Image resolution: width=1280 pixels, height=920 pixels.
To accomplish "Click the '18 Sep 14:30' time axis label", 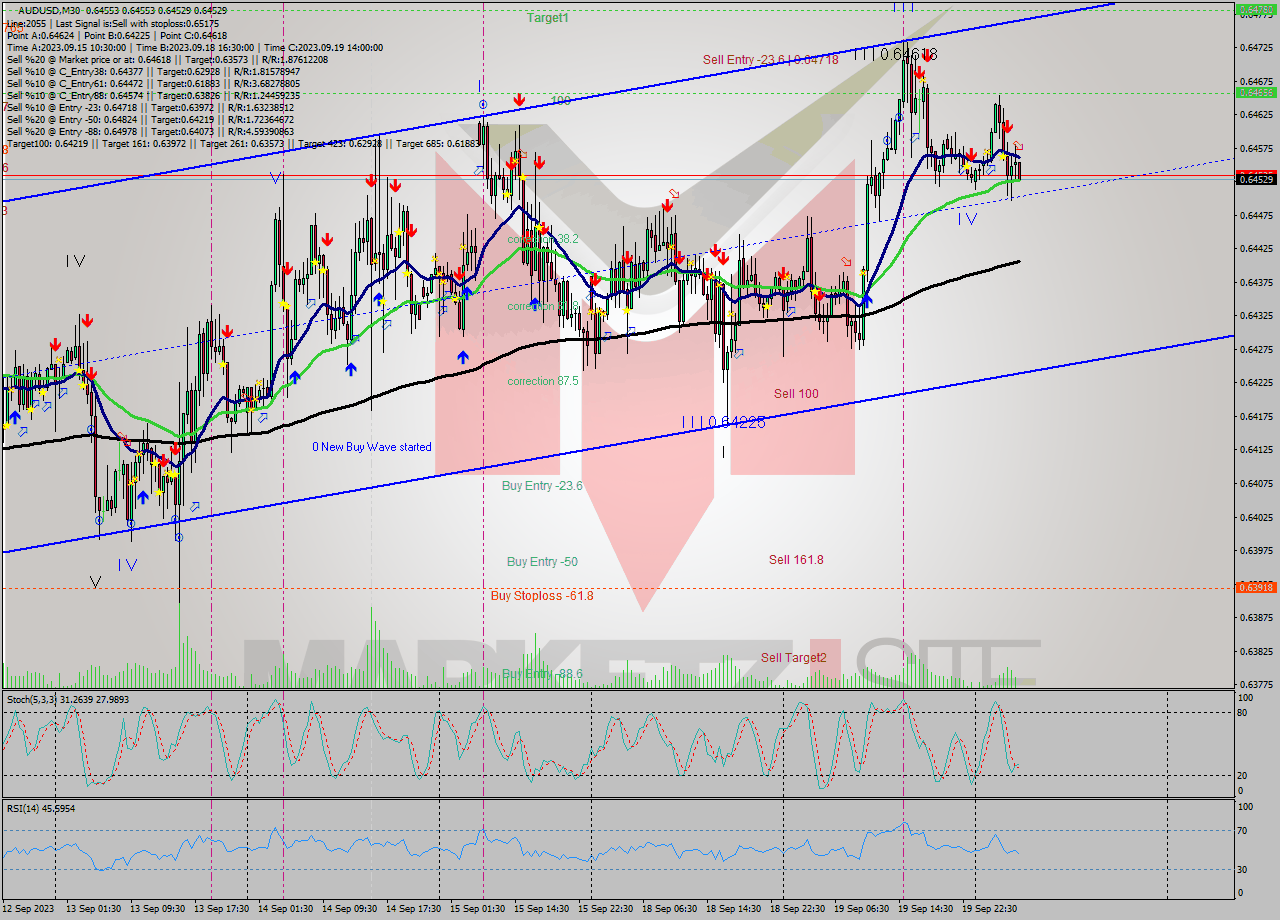I will 733,909.
